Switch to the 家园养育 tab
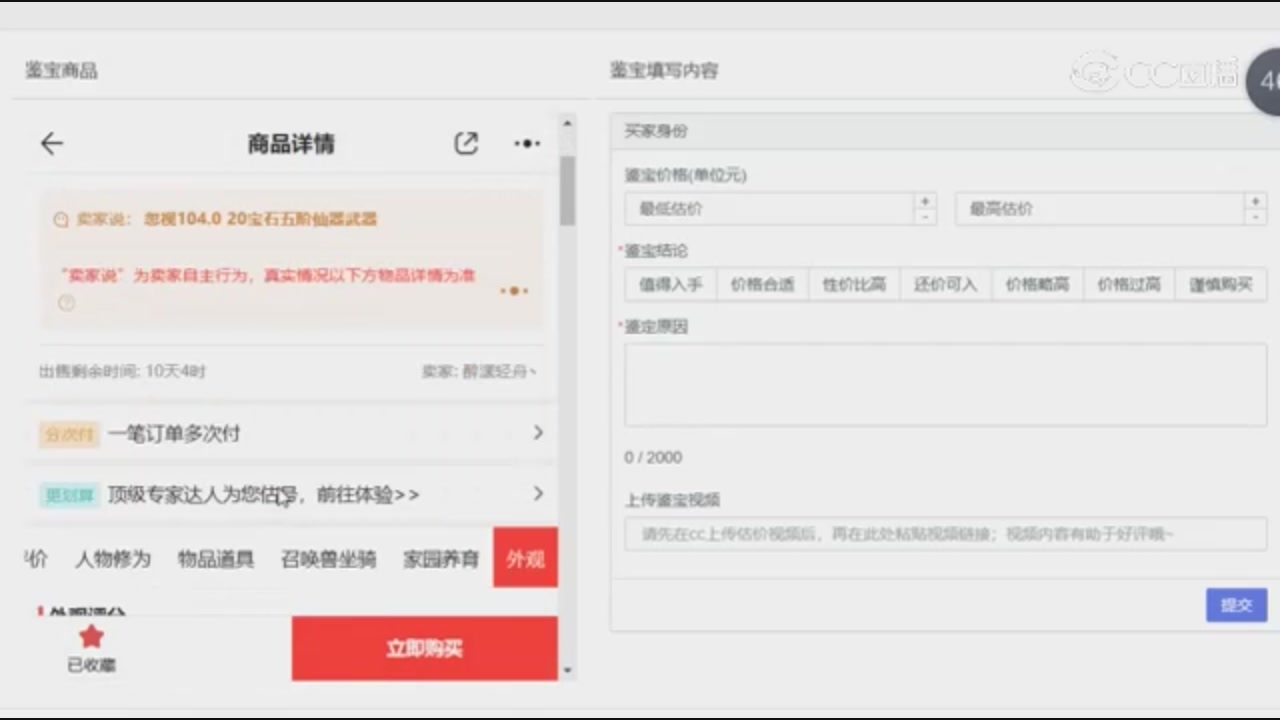The height and width of the screenshot is (720, 1280). (441, 559)
